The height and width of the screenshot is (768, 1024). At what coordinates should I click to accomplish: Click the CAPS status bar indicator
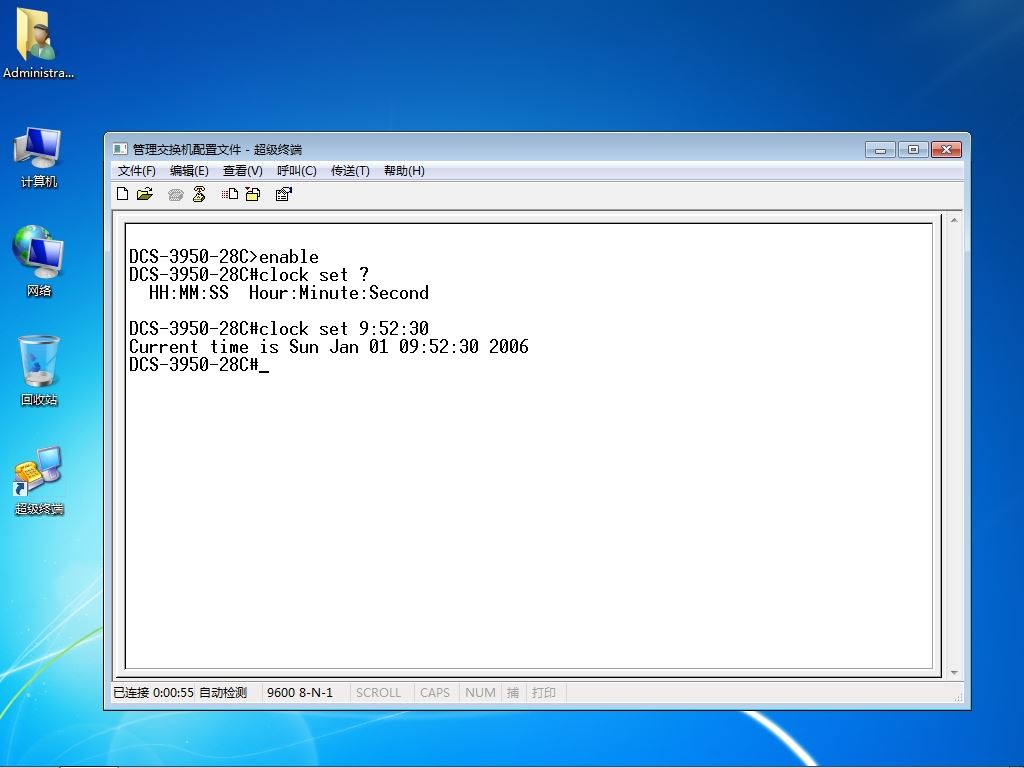pyautogui.click(x=435, y=692)
